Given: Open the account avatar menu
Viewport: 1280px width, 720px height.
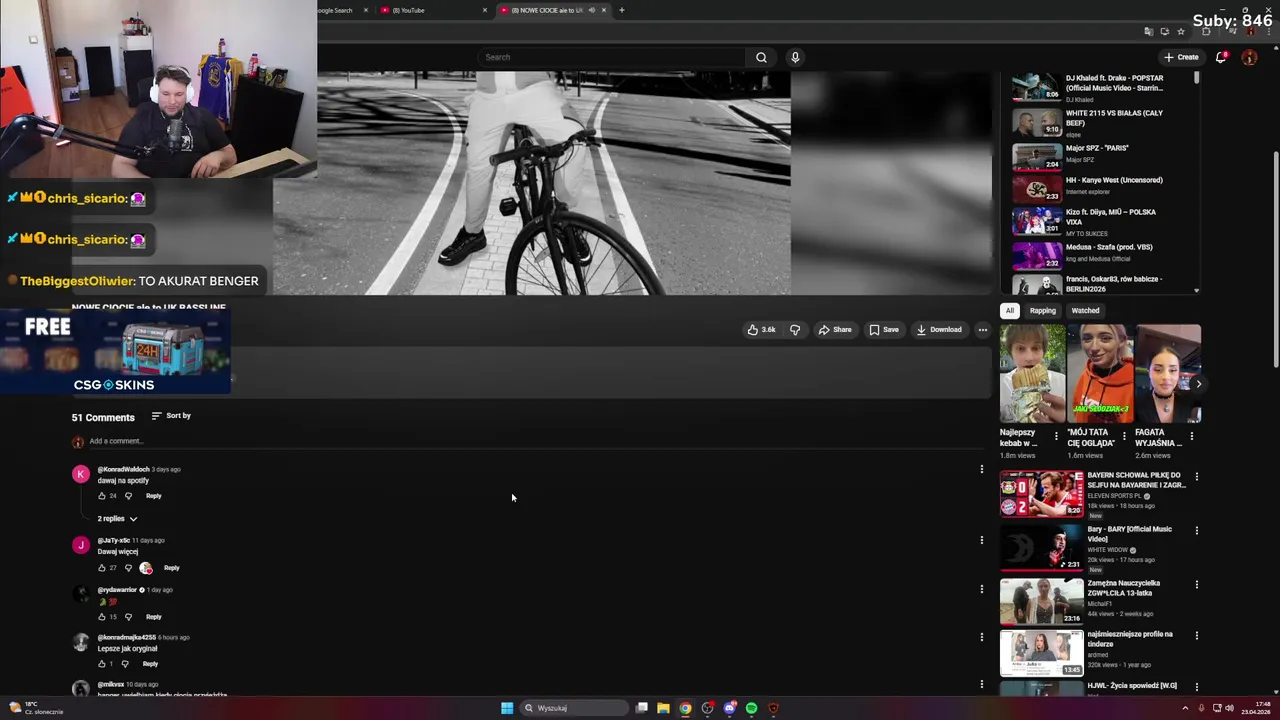Looking at the screenshot, I should pos(1249,57).
